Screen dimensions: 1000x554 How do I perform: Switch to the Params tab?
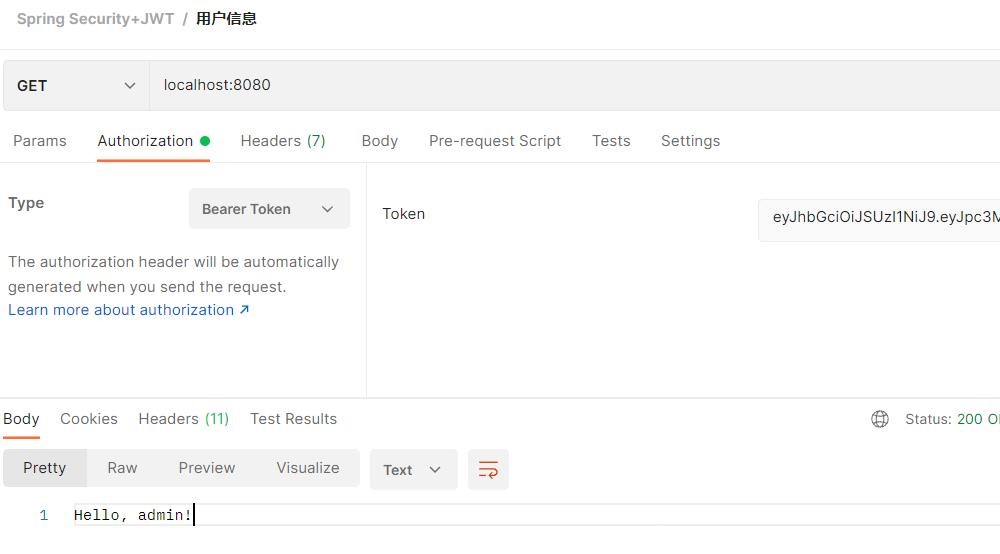pyautogui.click(x=40, y=141)
